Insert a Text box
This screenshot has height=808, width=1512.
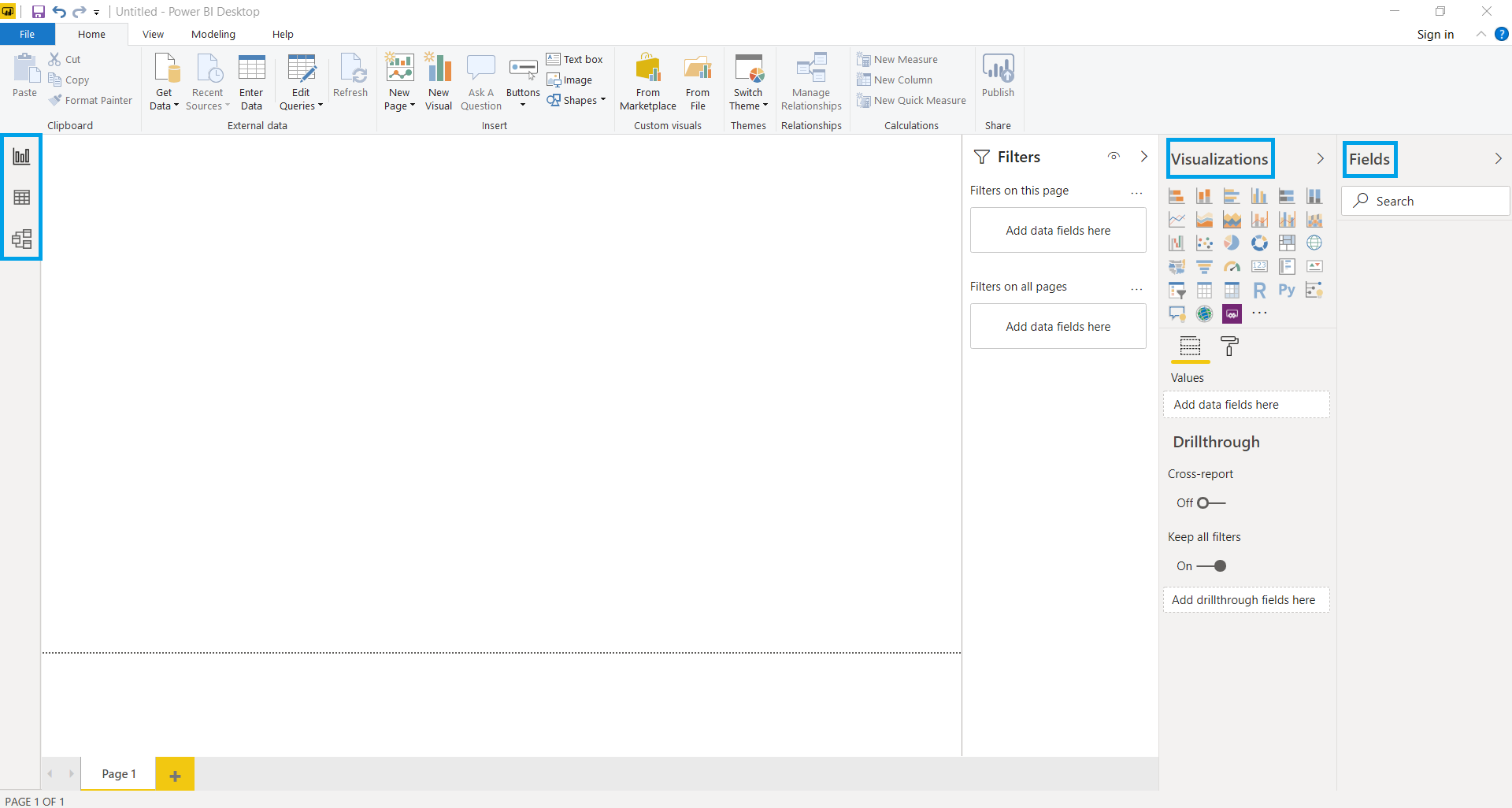coord(575,60)
